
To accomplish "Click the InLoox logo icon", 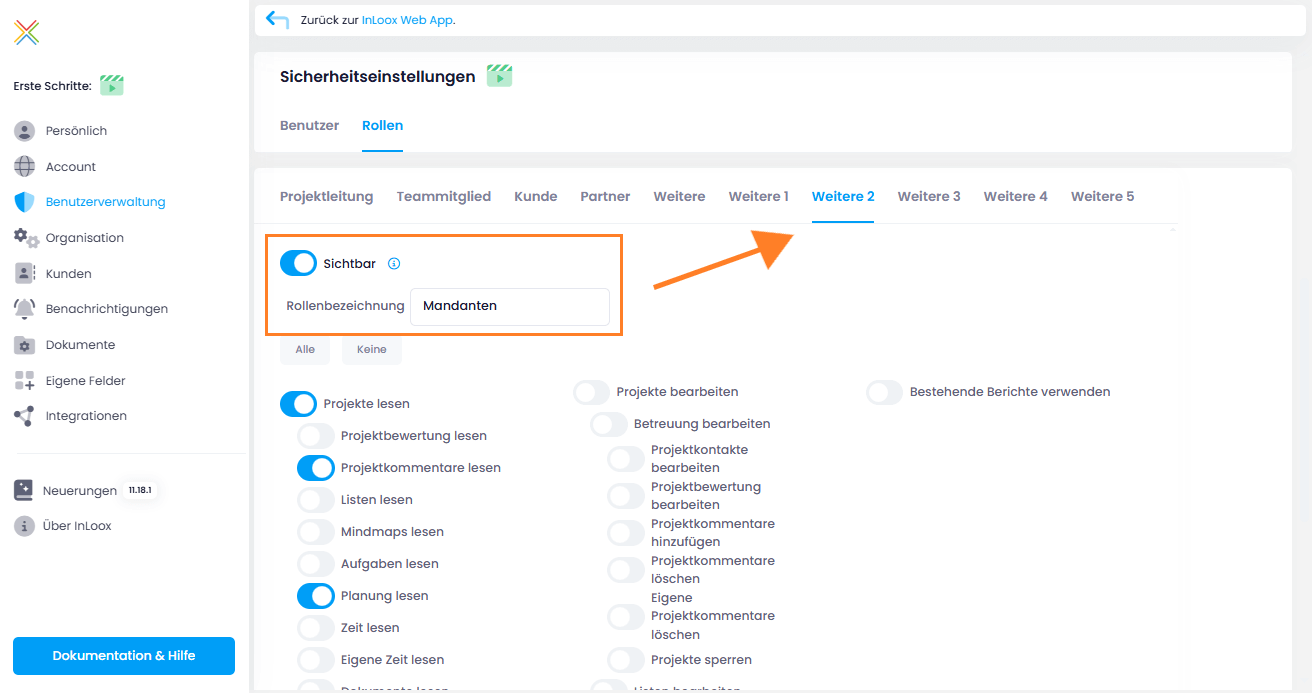I will (x=27, y=33).
